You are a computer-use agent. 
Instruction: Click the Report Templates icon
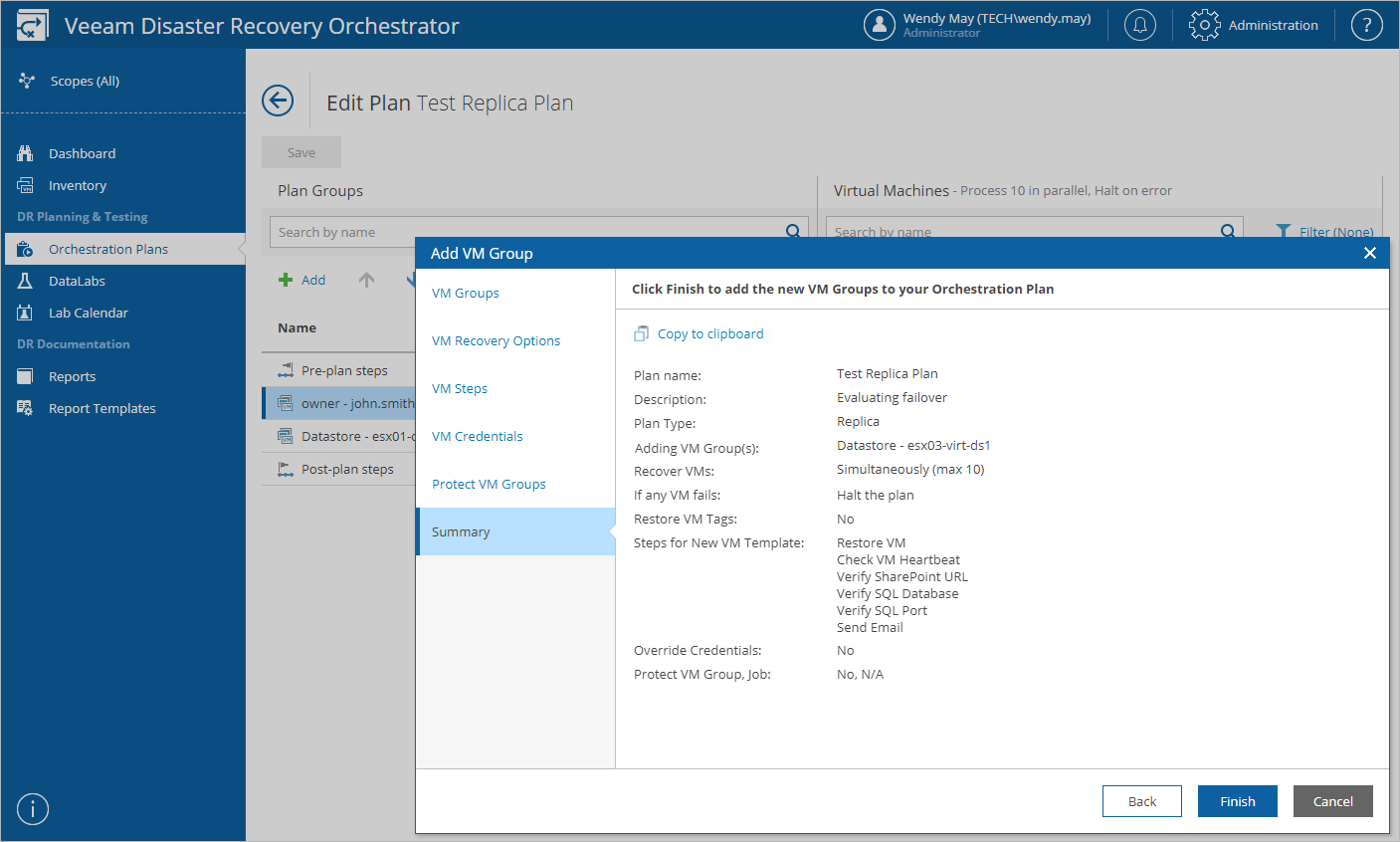tap(26, 408)
